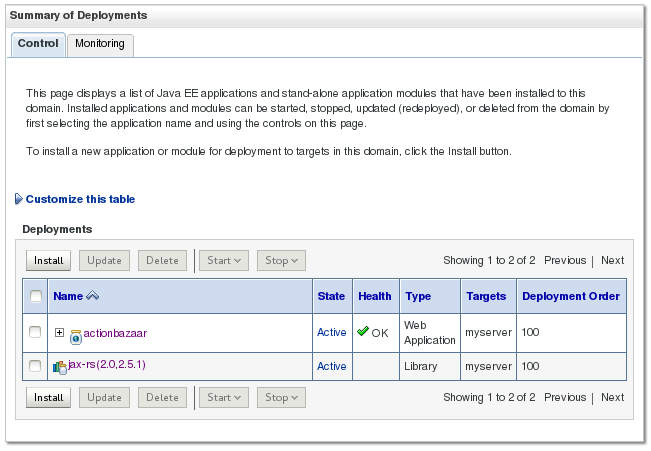The width and height of the screenshot is (651, 451).
Task: Click the green Health OK checkmark
Action: pos(363,332)
